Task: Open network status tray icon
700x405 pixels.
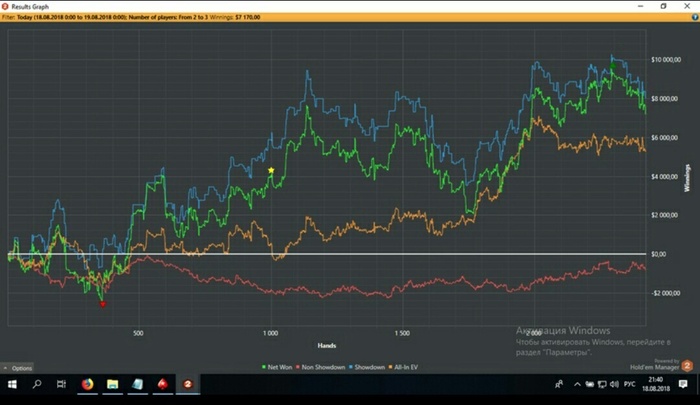Action: (602, 384)
